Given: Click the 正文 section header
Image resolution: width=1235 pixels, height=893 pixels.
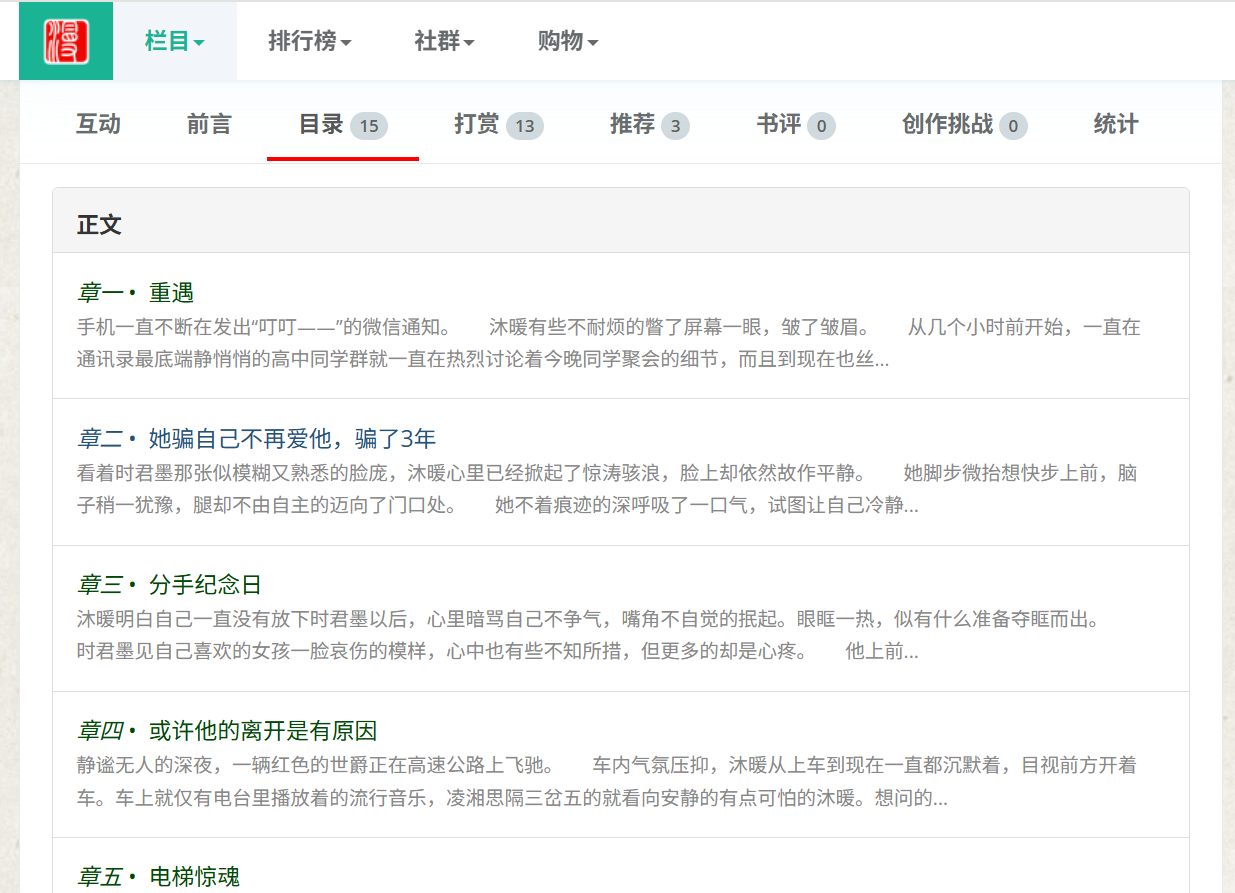Looking at the screenshot, I should coord(621,221).
